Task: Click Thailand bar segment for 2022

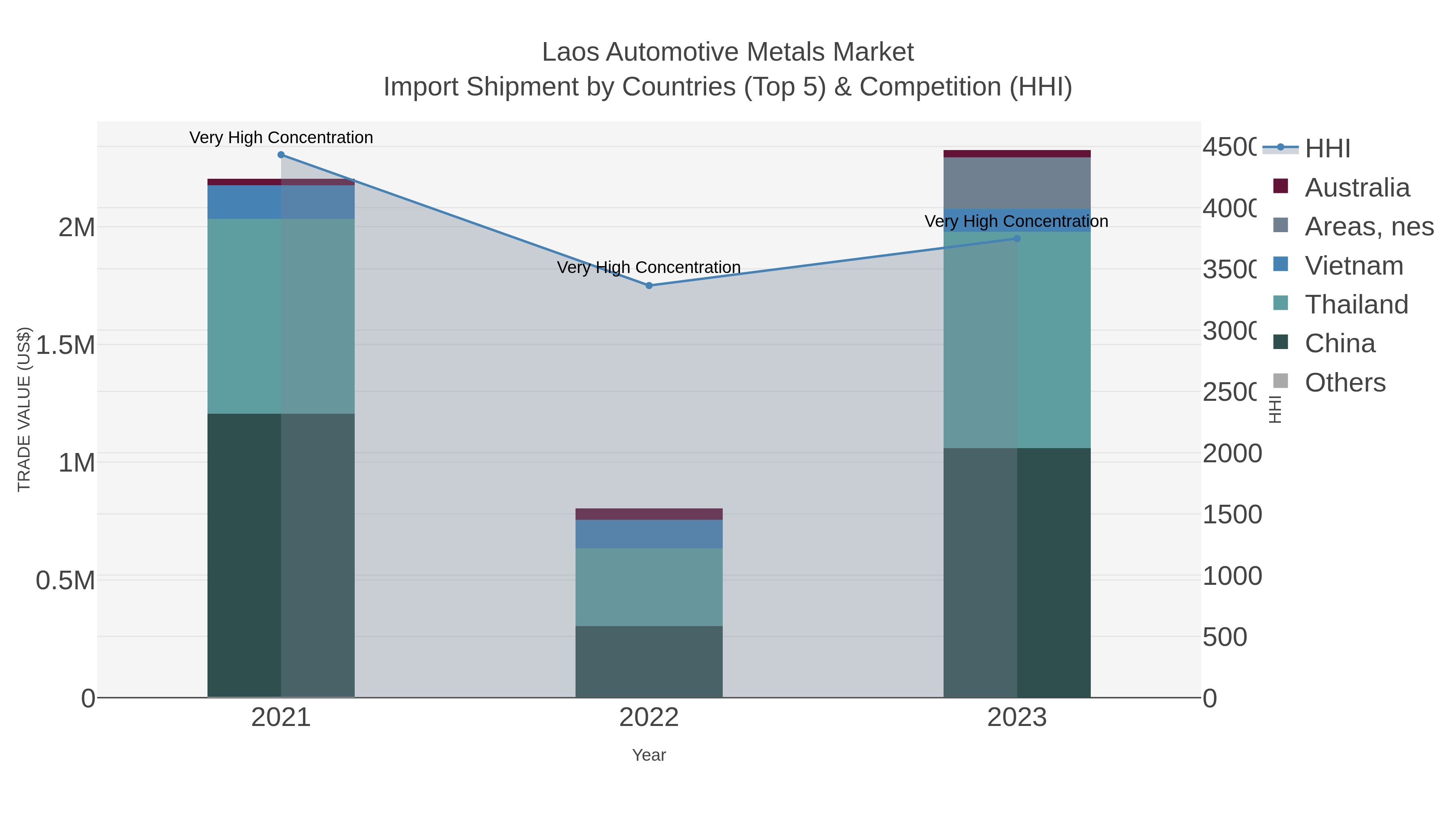Action: point(649,587)
